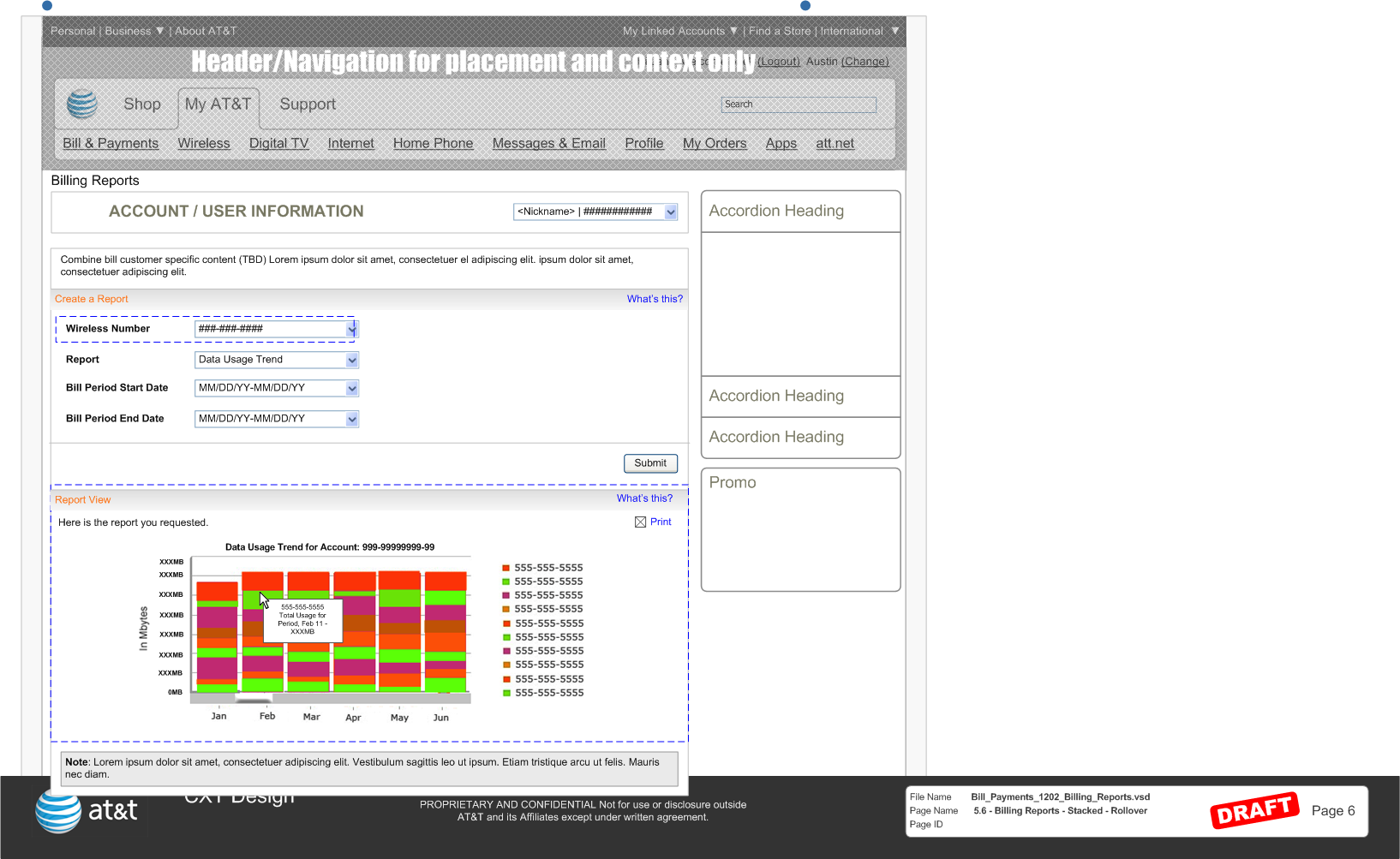Image resolution: width=1400 pixels, height=859 pixels.
Task: Click the third legend swatch, magenta
Action: click(x=506, y=595)
